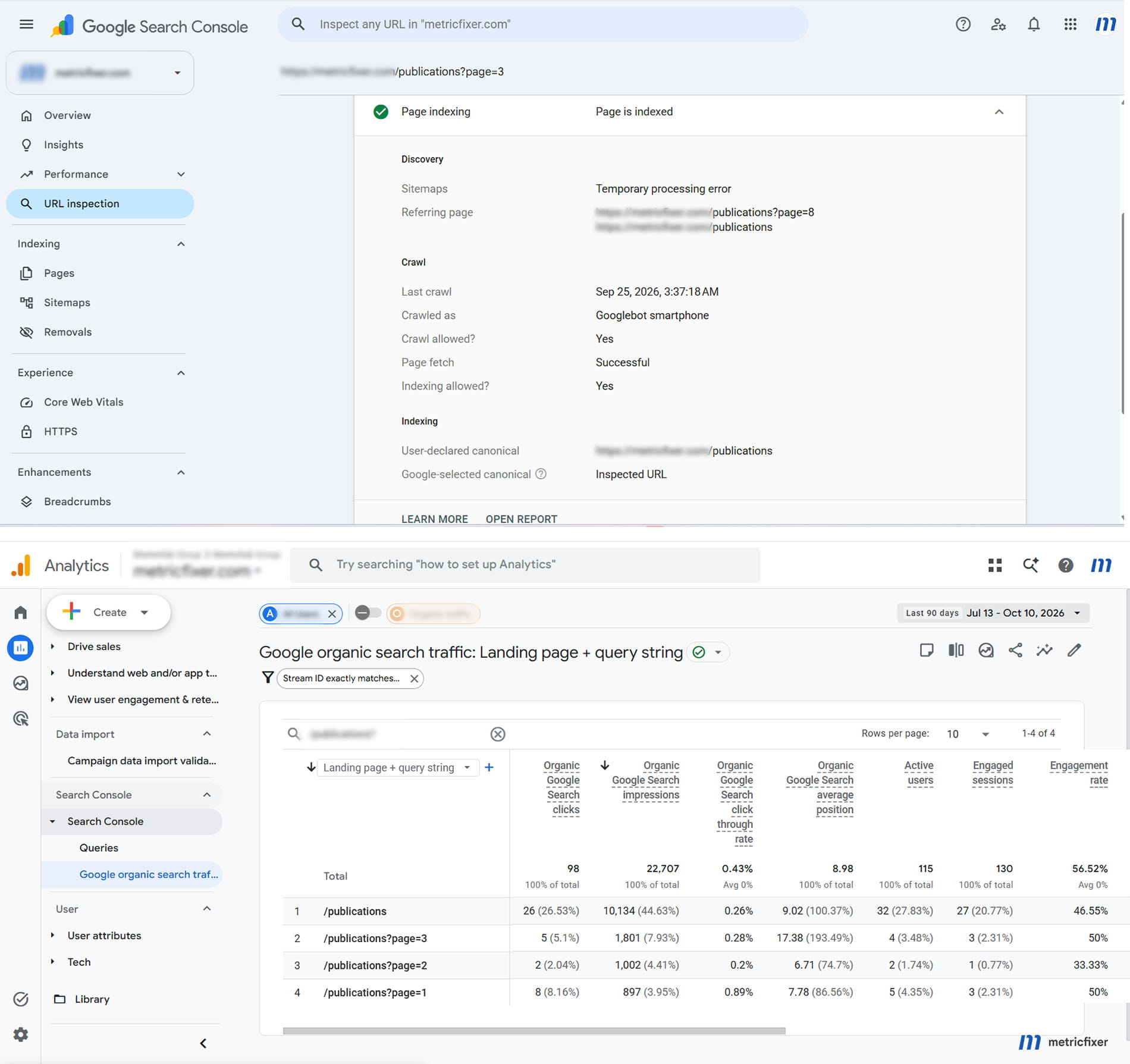Screen dimensions: 1130x1064
Task: Collapse the Page indexing section
Action: tap(999, 112)
